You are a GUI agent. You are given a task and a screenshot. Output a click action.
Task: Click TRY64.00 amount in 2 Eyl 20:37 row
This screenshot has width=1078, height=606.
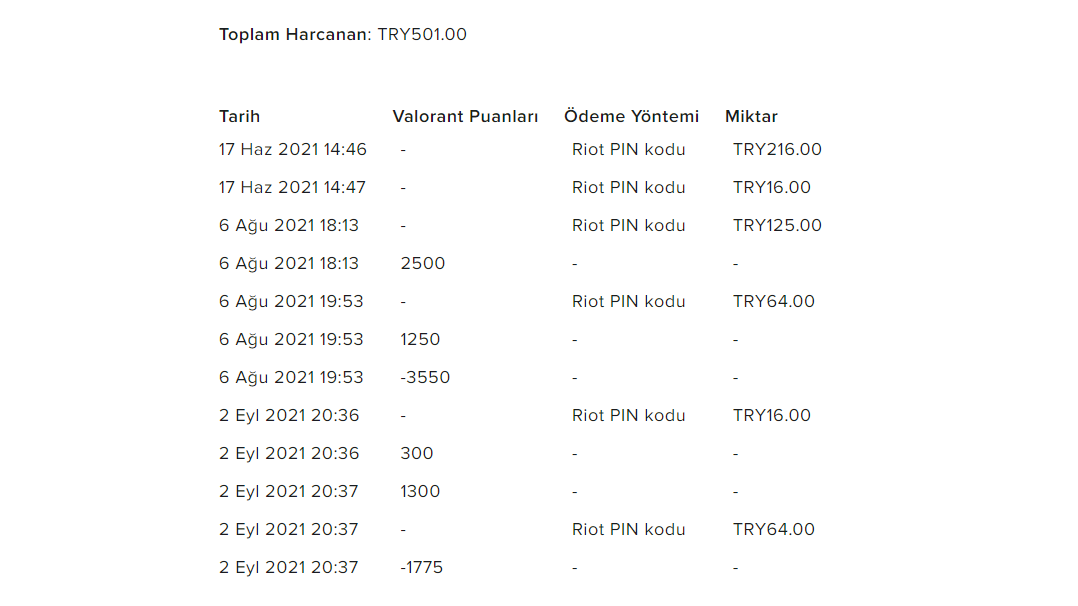tap(773, 529)
